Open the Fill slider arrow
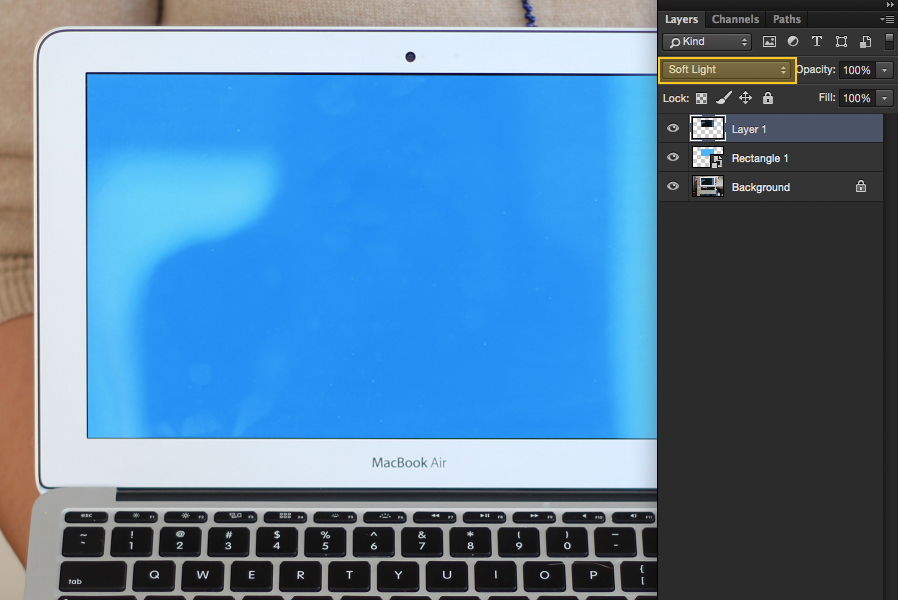898x600 pixels. coord(885,98)
